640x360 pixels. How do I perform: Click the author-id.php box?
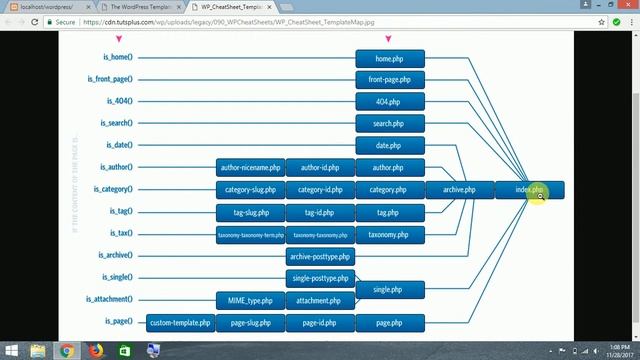click(x=320, y=168)
